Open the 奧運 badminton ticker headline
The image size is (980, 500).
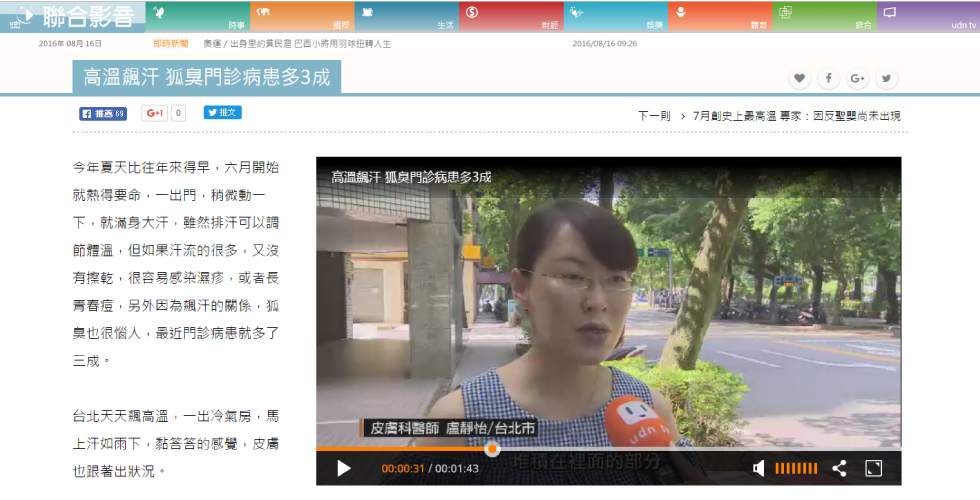coord(297,44)
